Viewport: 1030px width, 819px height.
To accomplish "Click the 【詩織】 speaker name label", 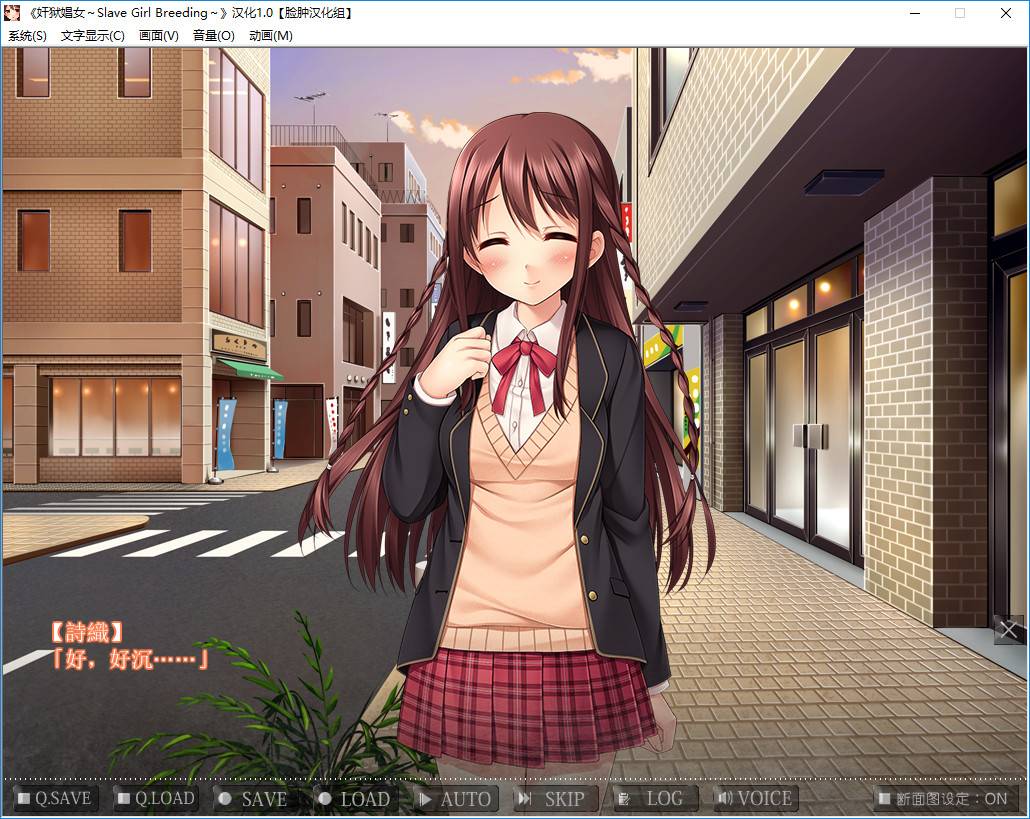I will click(x=87, y=632).
